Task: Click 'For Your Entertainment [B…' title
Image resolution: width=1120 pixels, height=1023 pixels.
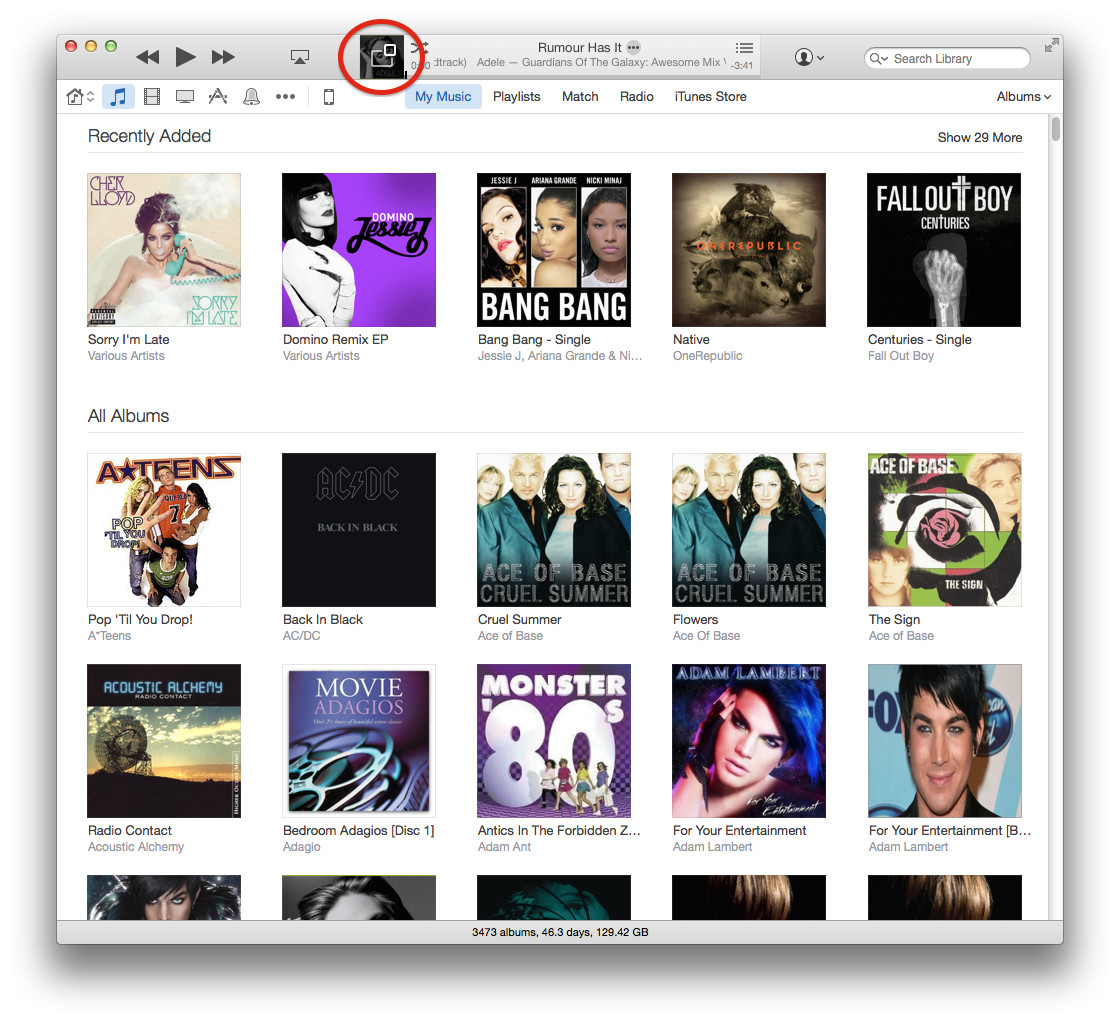Action: click(949, 830)
